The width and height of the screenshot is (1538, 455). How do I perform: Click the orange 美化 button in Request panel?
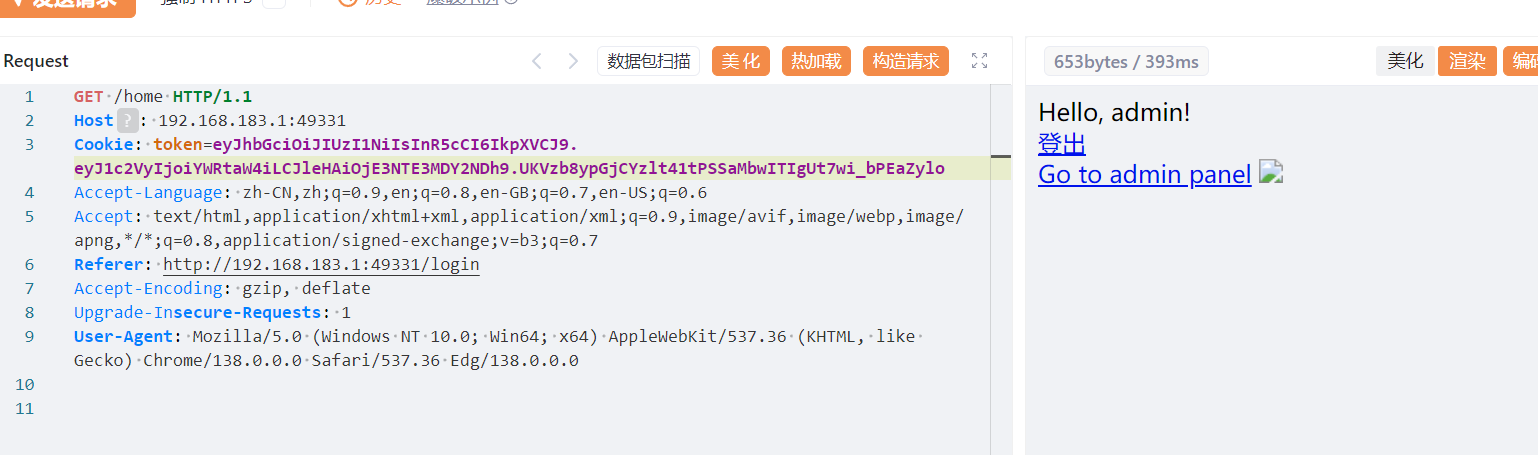(741, 61)
